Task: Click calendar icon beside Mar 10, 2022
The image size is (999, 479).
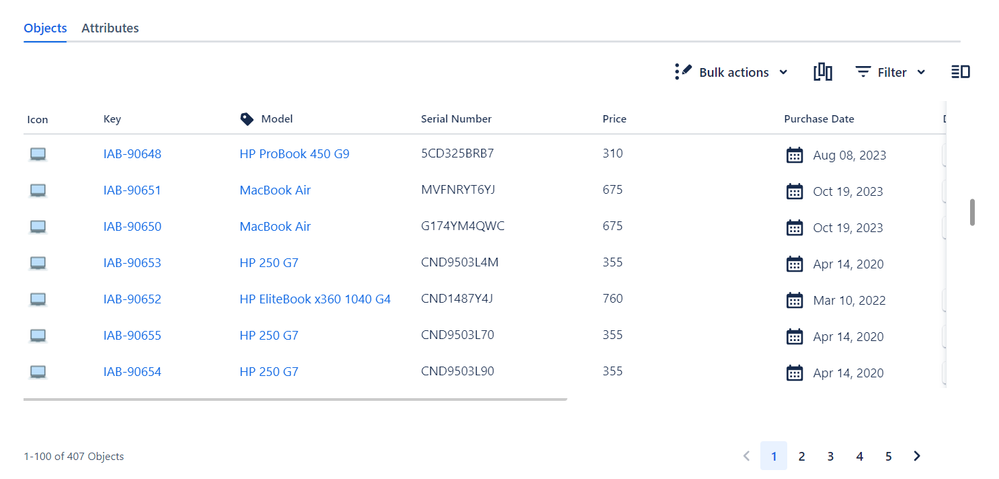Action: click(794, 300)
